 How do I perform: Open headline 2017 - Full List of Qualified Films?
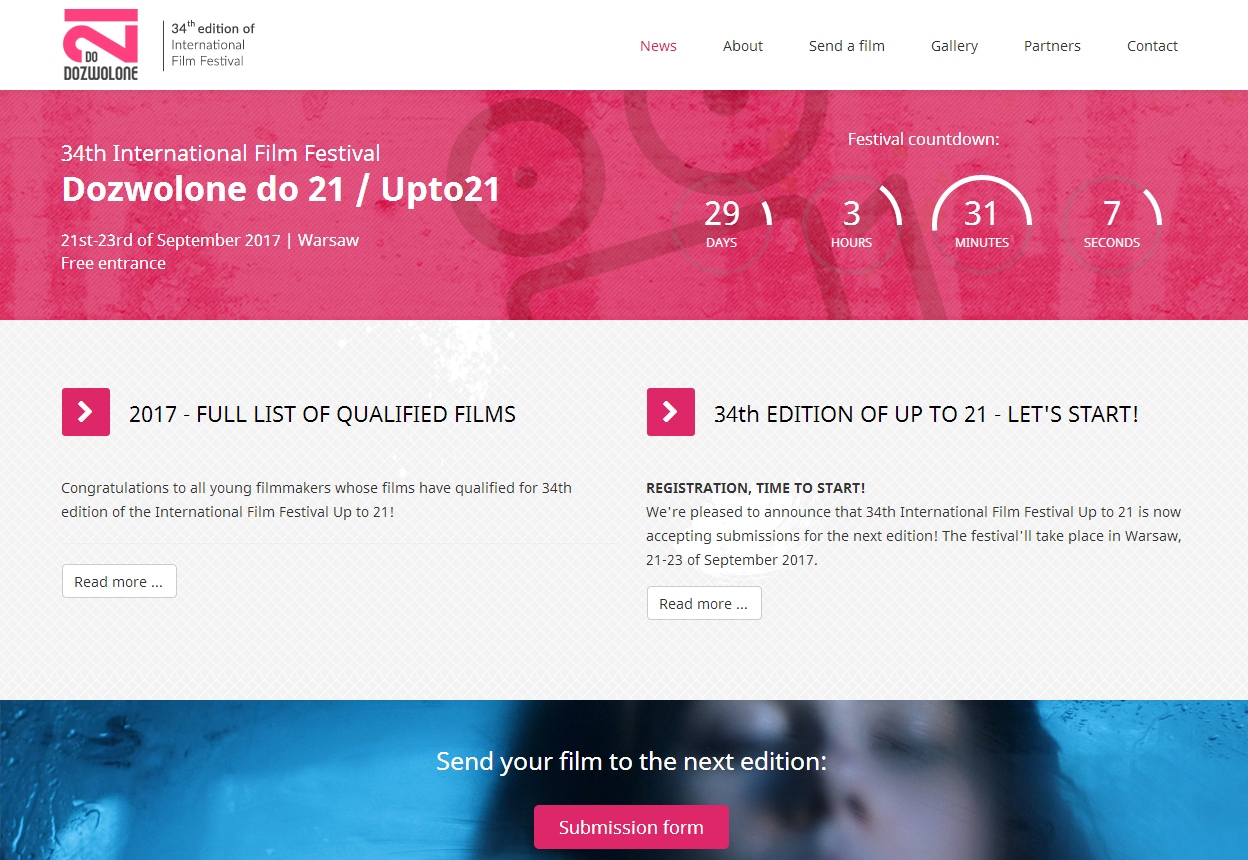click(x=322, y=414)
